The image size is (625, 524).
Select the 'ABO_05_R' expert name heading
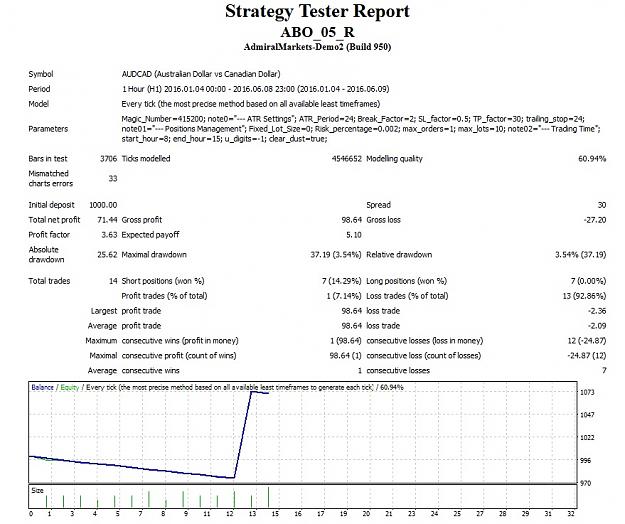point(317,32)
